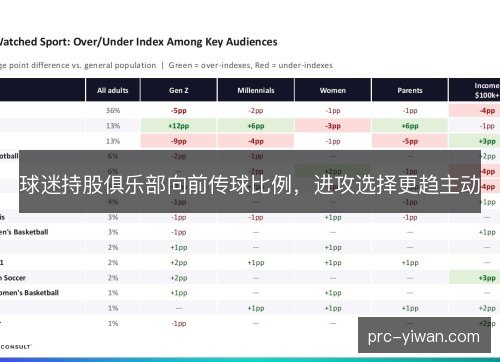This screenshot has height=362, width=500.
Task: Click the '3%' cell in Men's Basketball row
Action: (x=113, y=232)
